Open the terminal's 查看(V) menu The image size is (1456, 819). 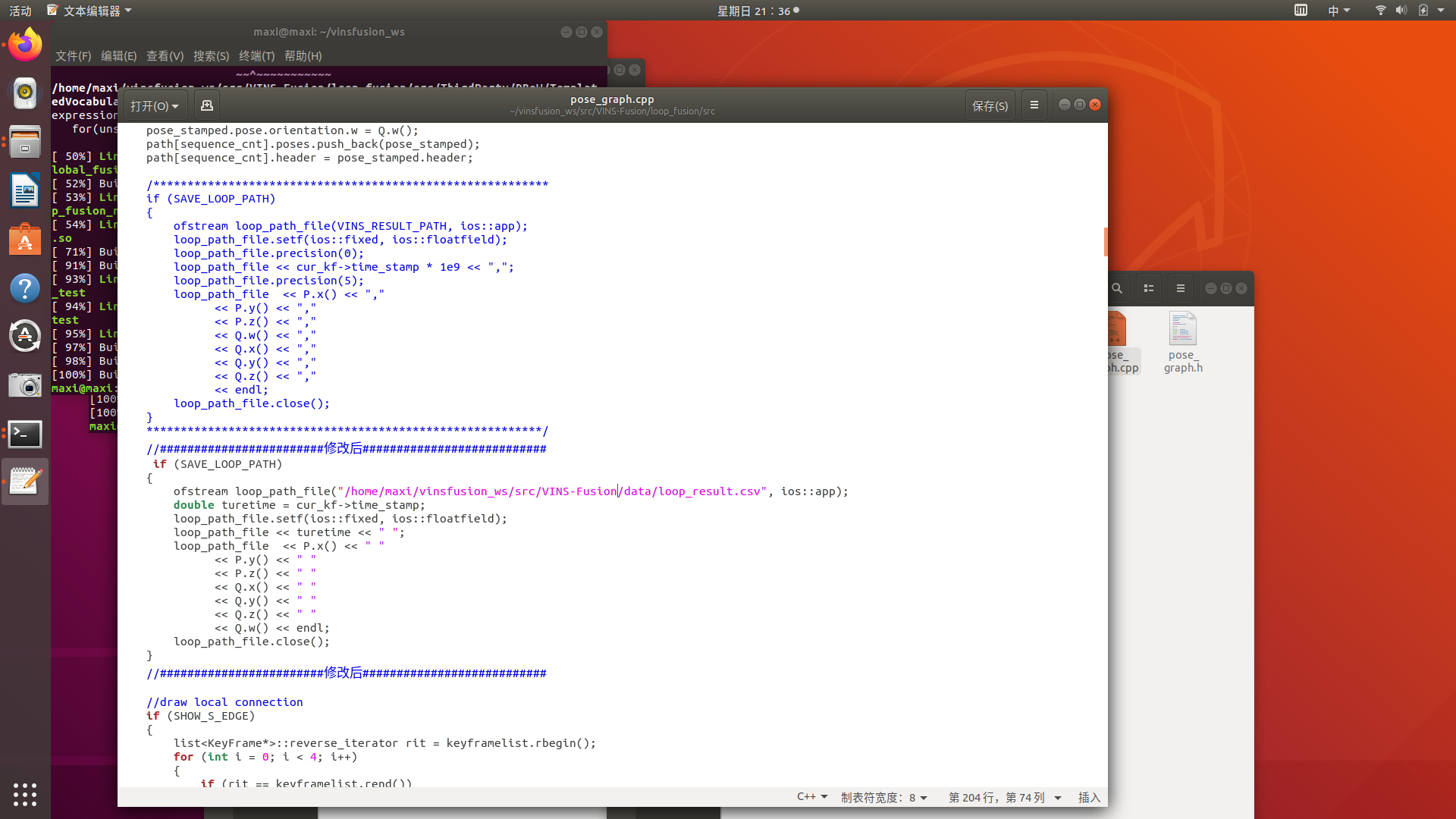[165, 56]
